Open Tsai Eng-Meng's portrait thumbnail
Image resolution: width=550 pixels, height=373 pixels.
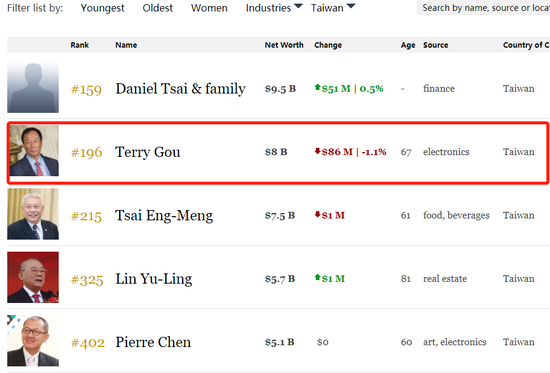33,214
